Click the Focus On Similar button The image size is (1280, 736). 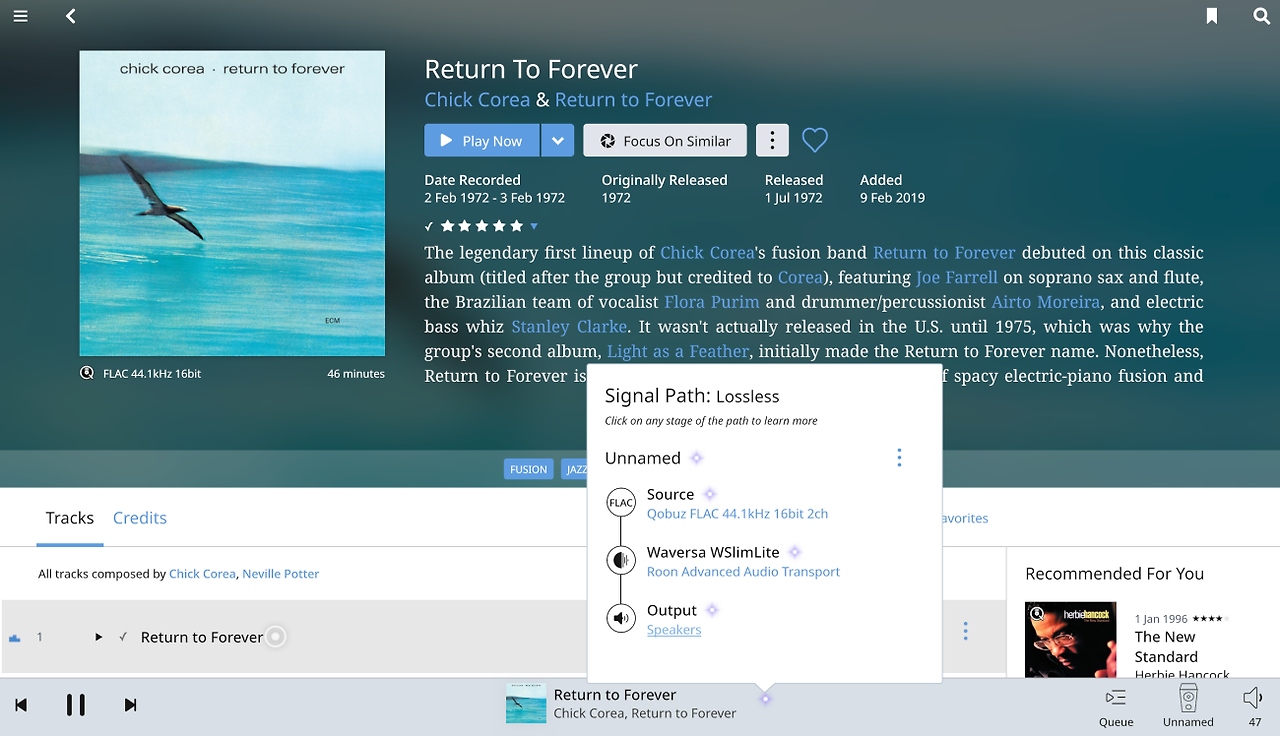[665, 141]
